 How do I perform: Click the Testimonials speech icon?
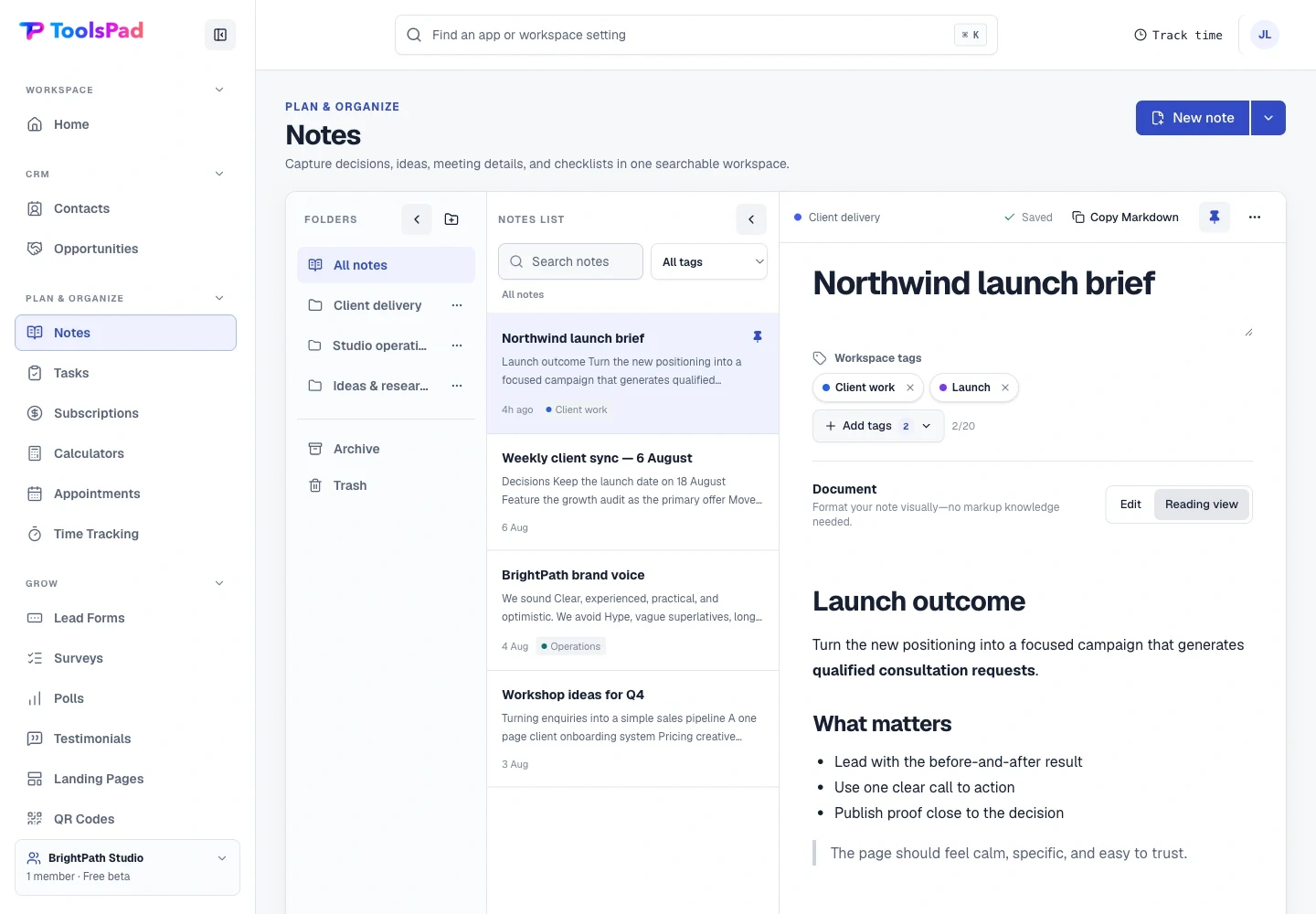click(35, 739)
